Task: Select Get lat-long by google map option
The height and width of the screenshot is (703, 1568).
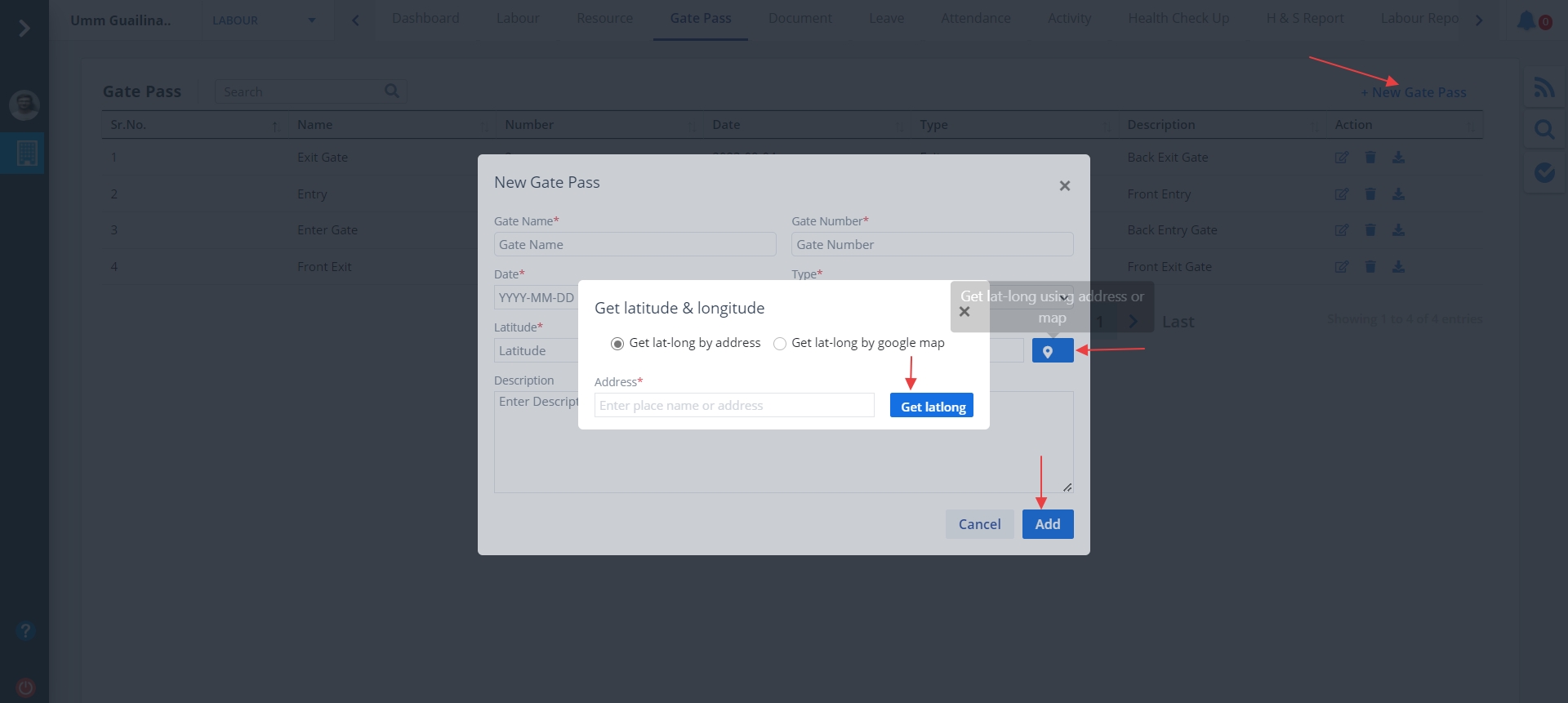Action: click(x=780, y=344)
